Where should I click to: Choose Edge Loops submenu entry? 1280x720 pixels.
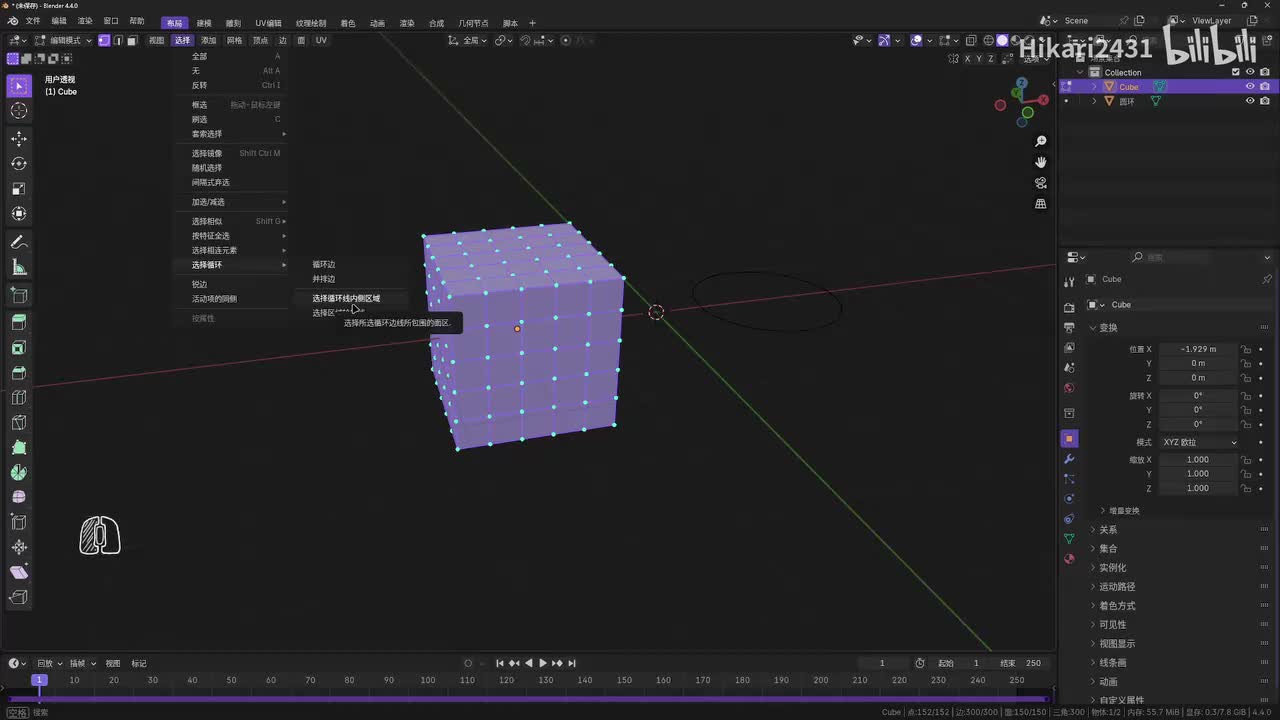click(324, 264)
